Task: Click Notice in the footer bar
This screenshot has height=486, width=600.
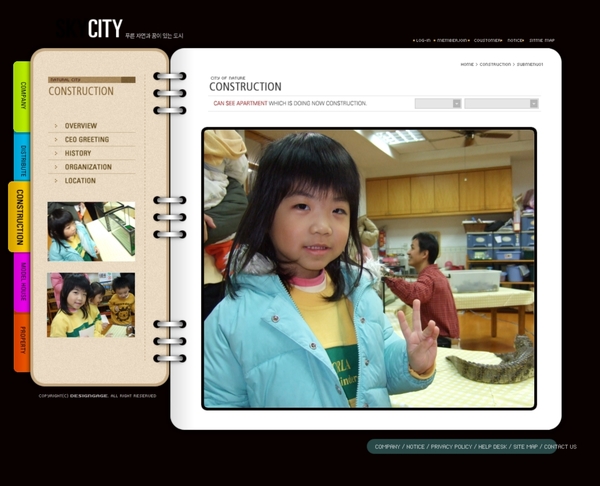Action: 415,447
